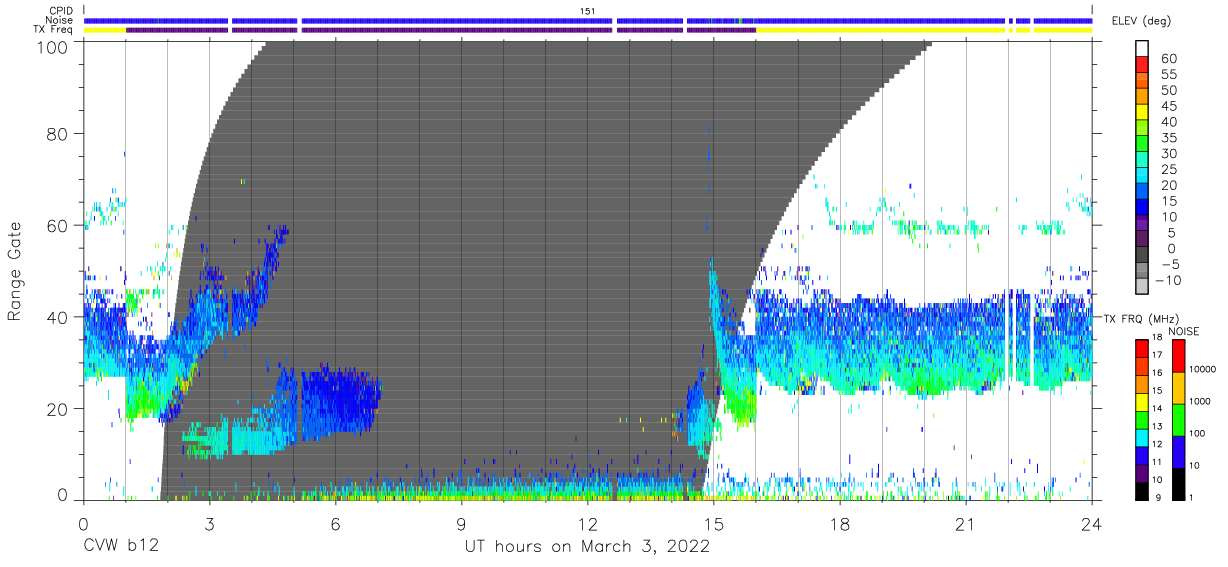Click the 'CVW b12' radar beam label
Screen dimensions: 1228x567
coord(119,547)
